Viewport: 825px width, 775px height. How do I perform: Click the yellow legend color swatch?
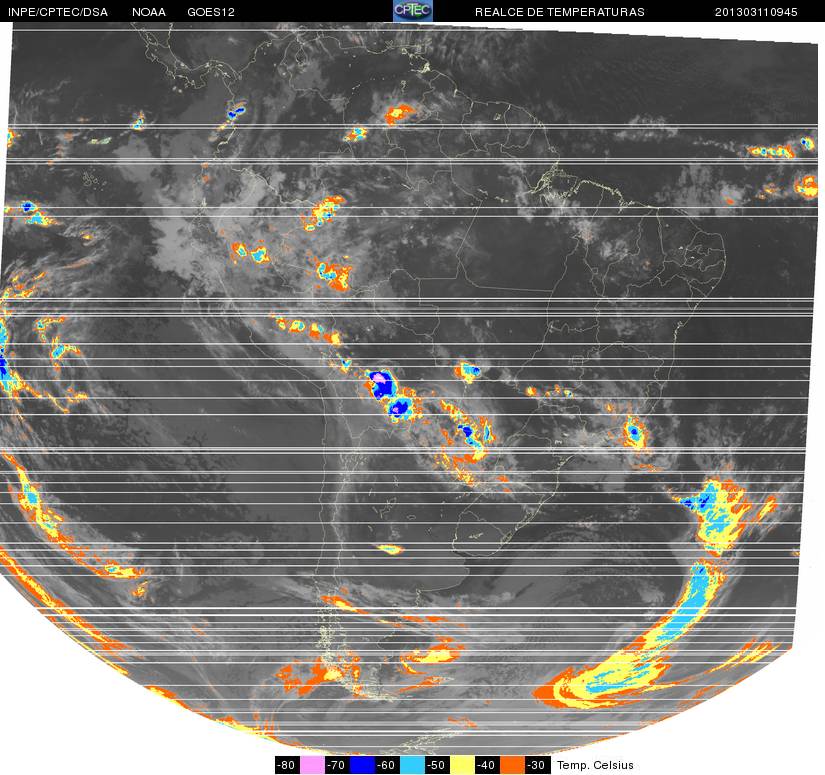click(462, 765)
